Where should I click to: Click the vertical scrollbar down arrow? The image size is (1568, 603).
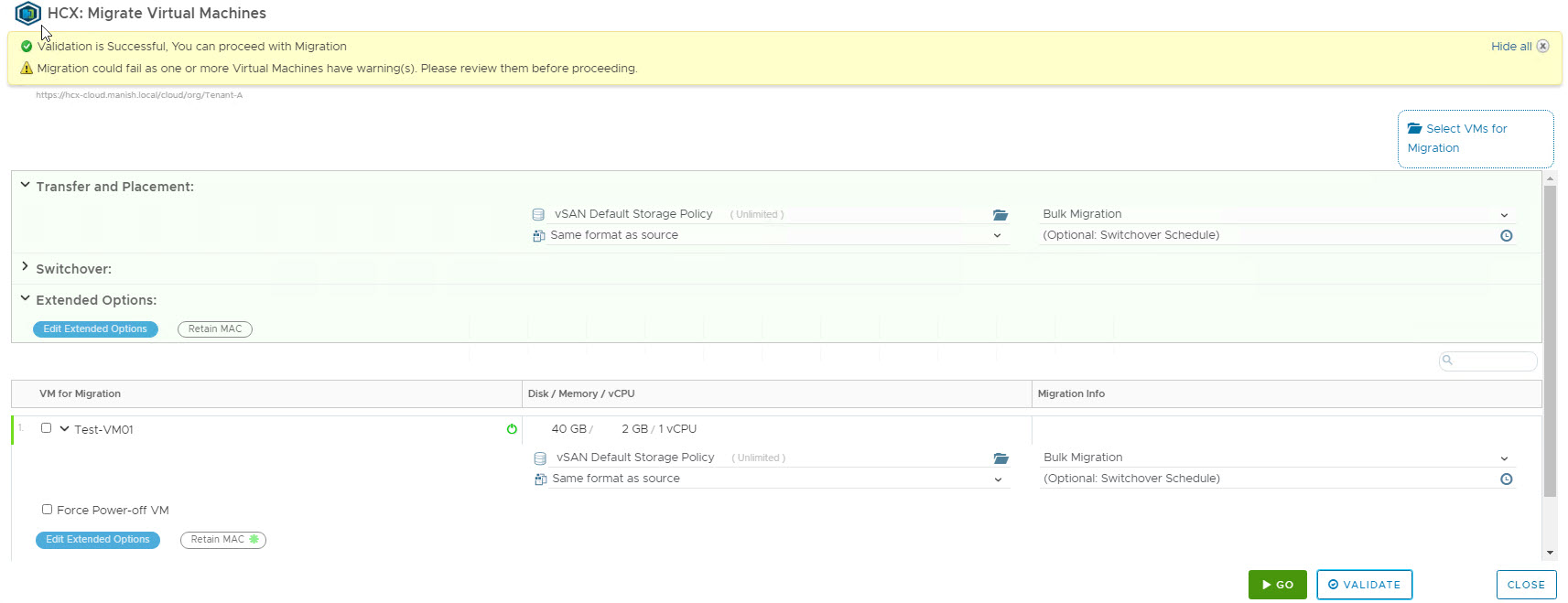click(1550, 553)
